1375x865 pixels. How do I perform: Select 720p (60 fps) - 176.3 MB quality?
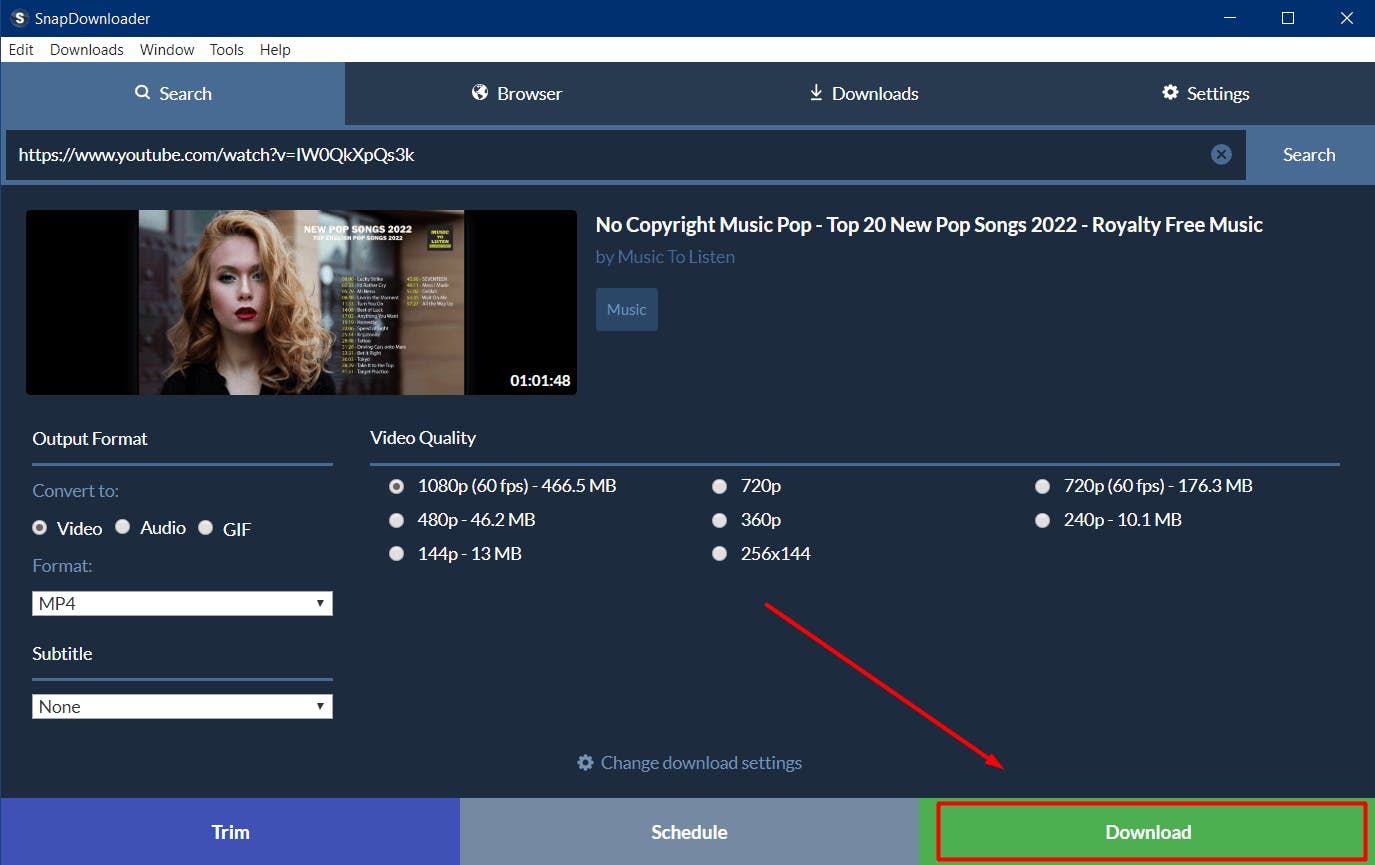tap(1043, 486)
